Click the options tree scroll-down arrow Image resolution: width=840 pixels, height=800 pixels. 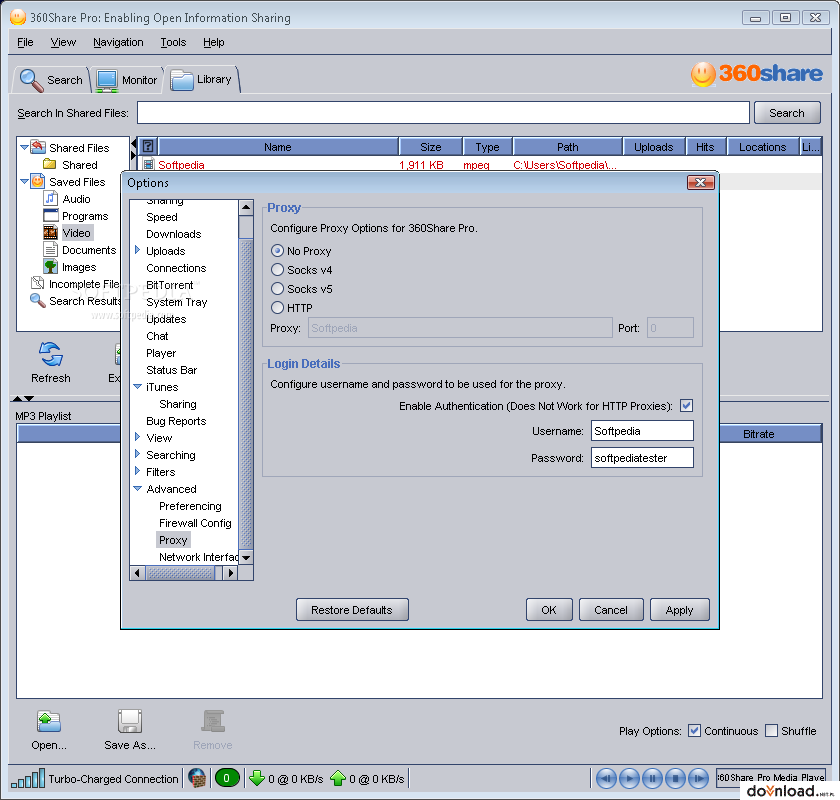(x=246, y=557)
